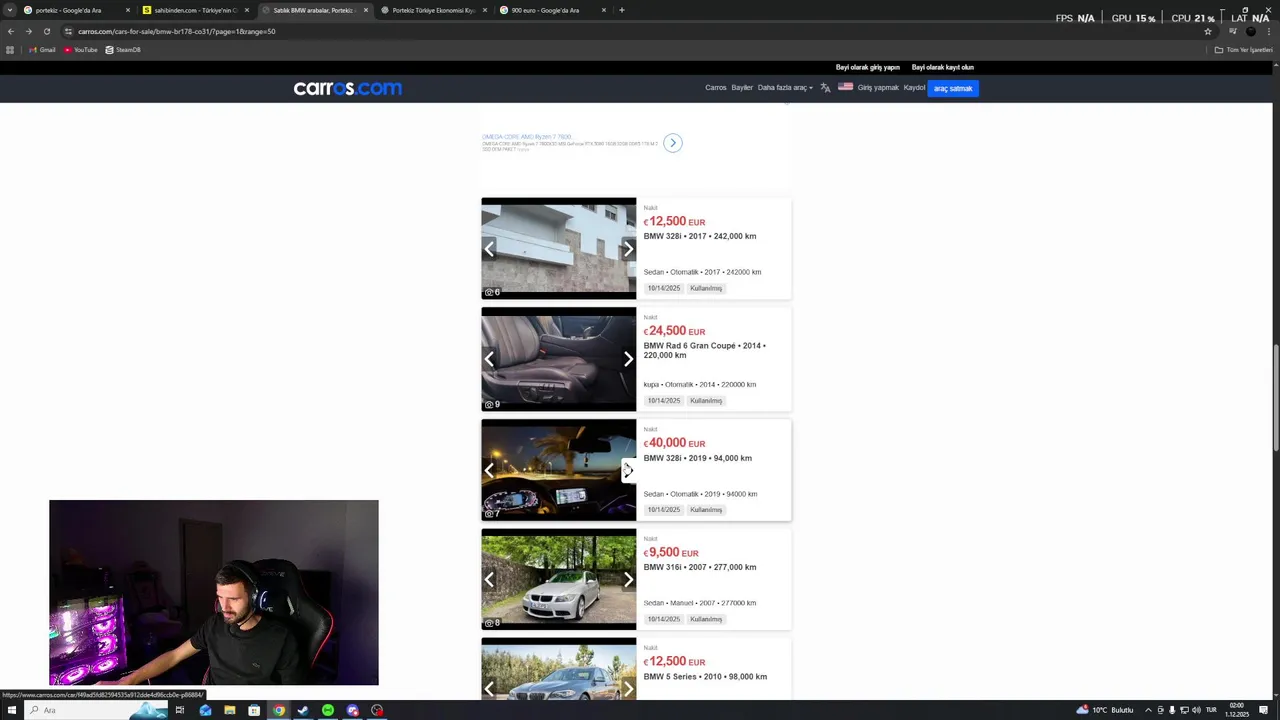The image size is (1280, 720).
Task: Click the €9,500 EUR price
Action: (x=671, y=552)
